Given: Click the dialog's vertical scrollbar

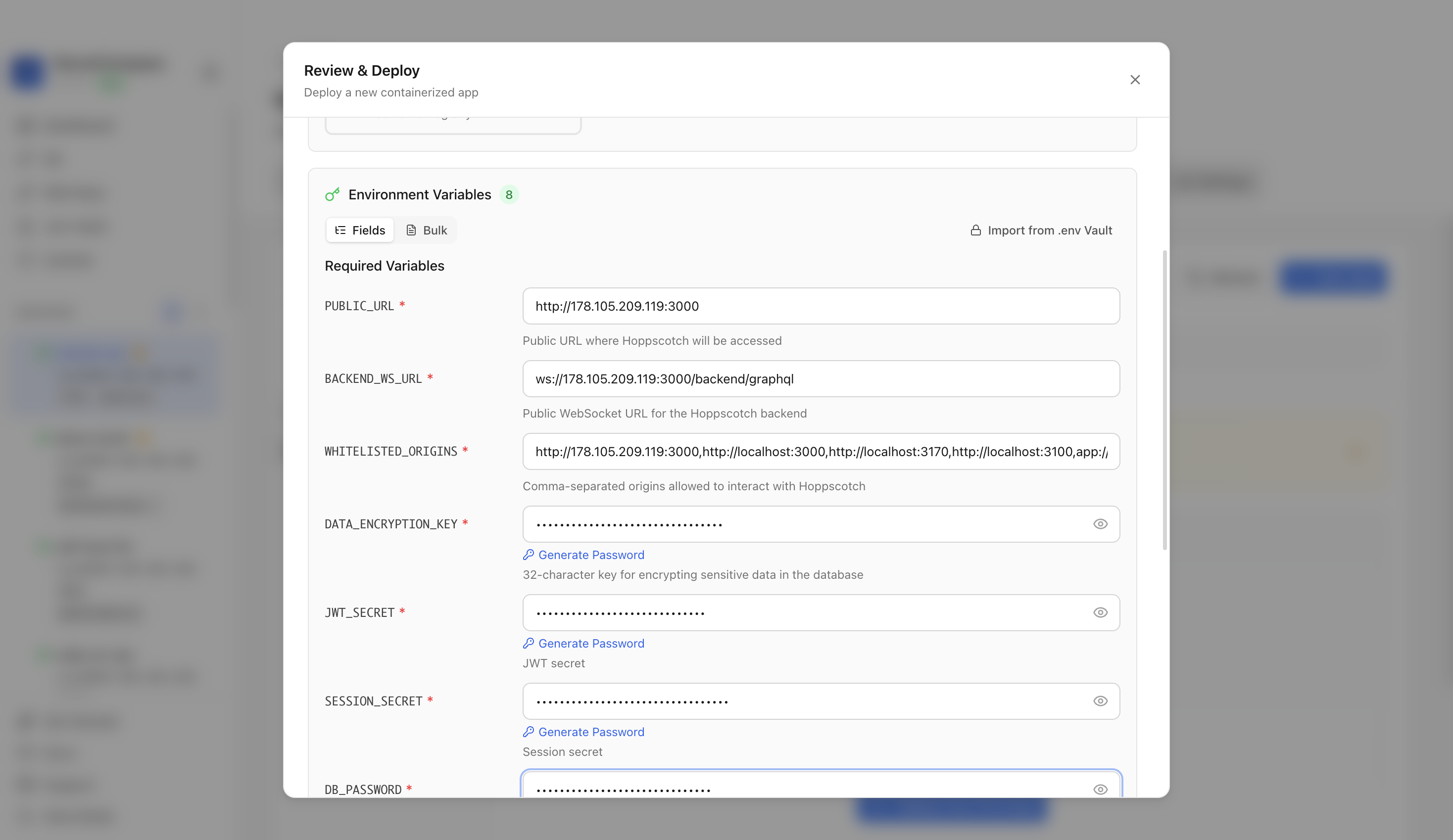Looking at the screenshot, I should click(1164, 400).
